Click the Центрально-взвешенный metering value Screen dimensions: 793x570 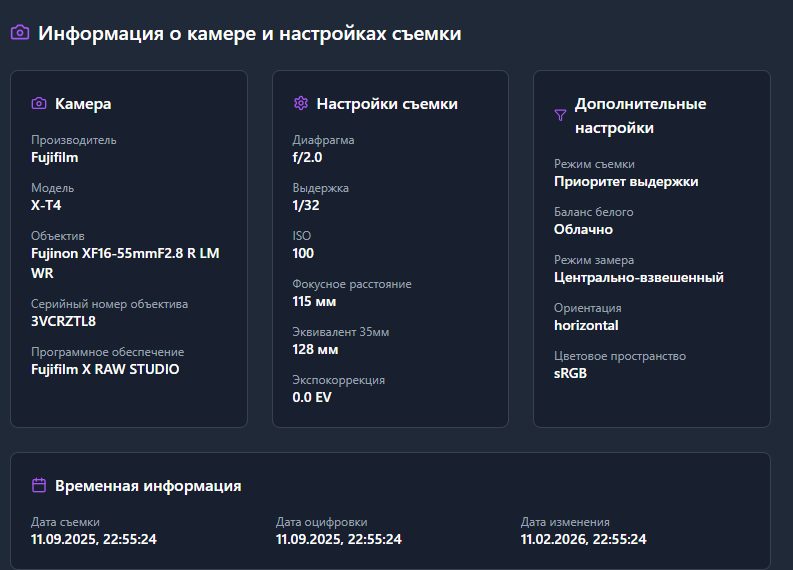[x=639, y=277]
